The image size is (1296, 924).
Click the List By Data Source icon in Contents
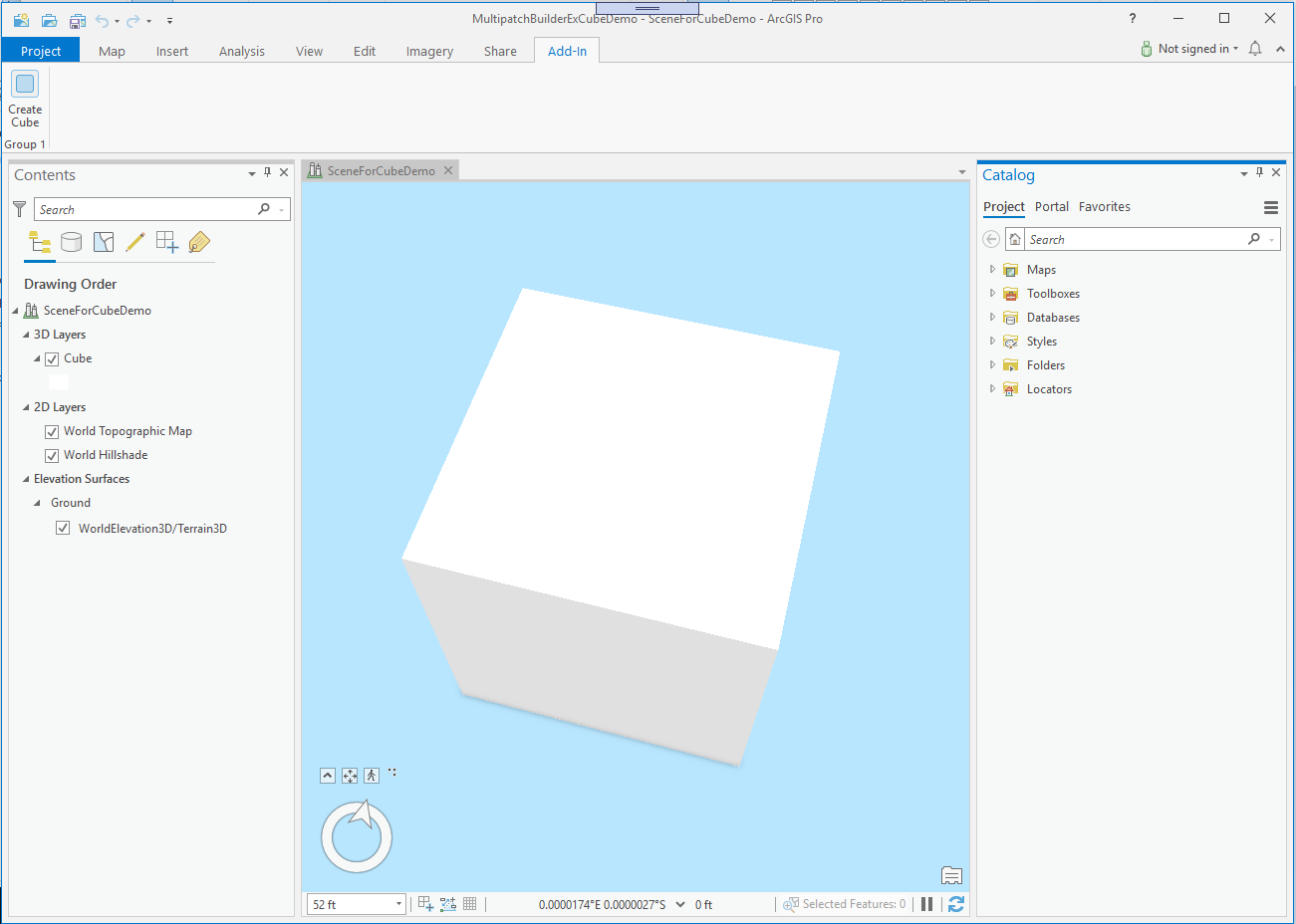click(x=71, y=241)
